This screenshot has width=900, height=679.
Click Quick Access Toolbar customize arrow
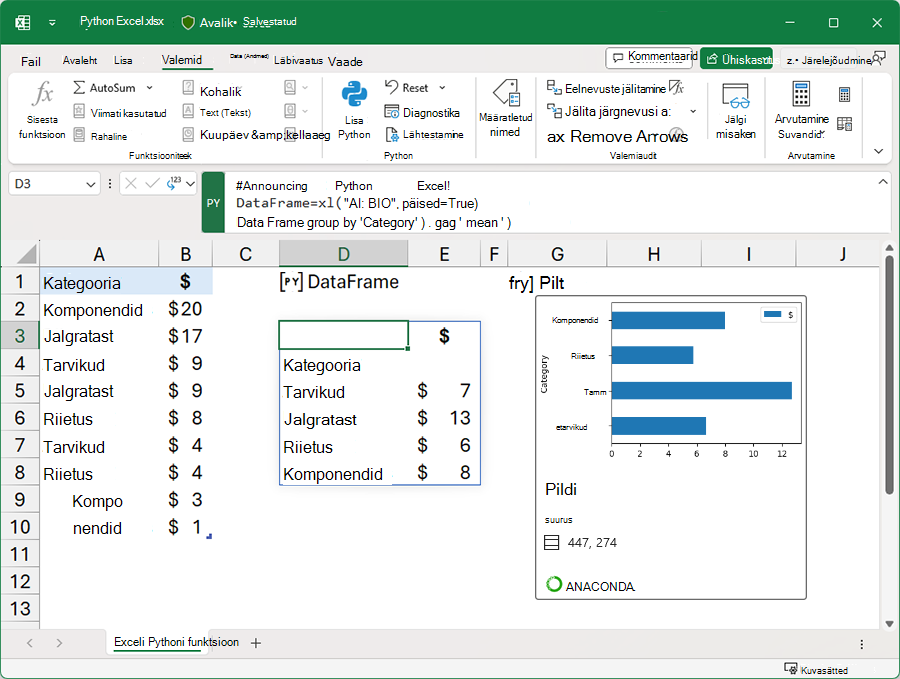pyautogui.click(x=52, y=22)
